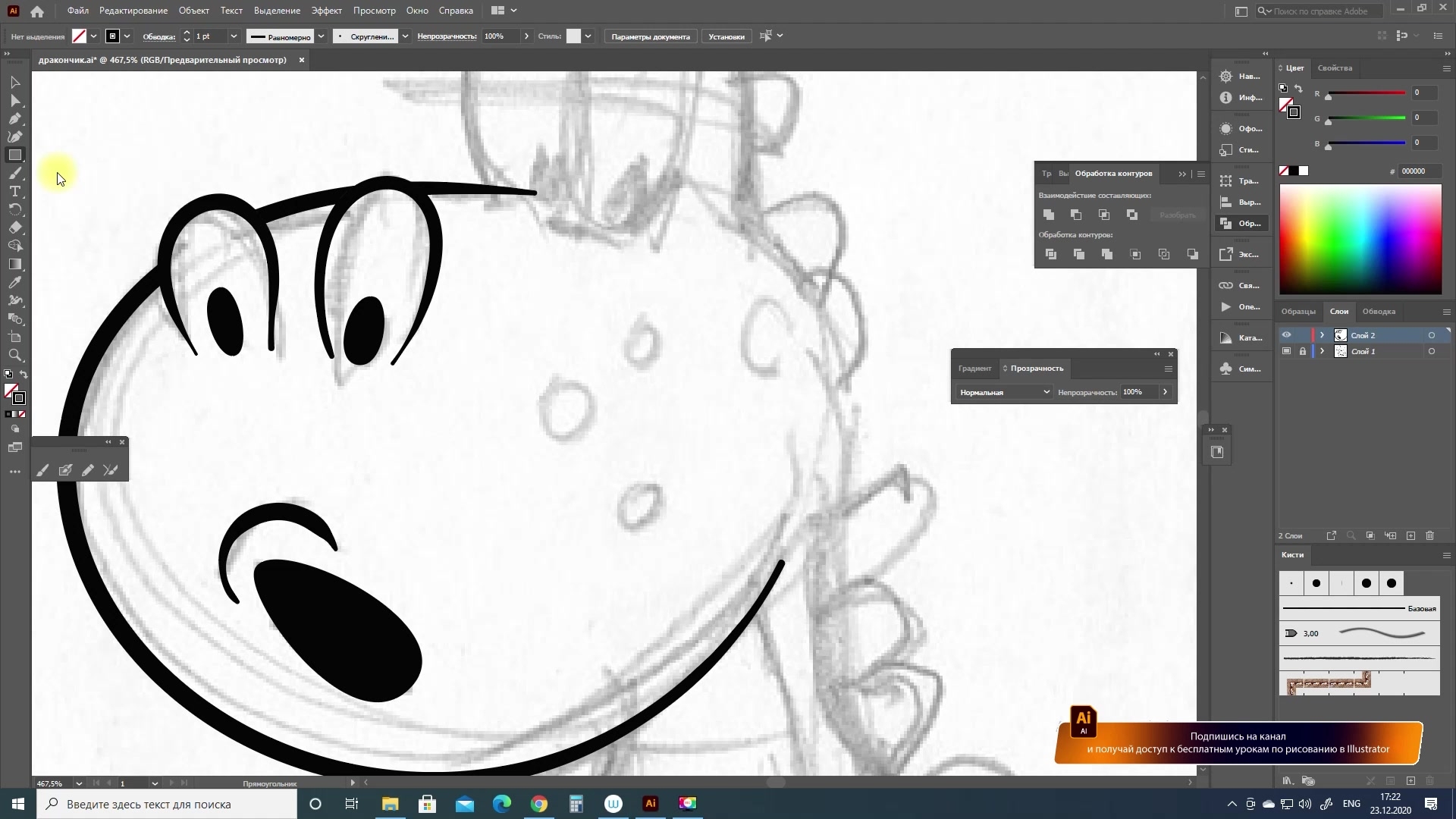The image size is (1456, 819).
Task: Set None color mode under fill box
Action: (x=22, y=414)
